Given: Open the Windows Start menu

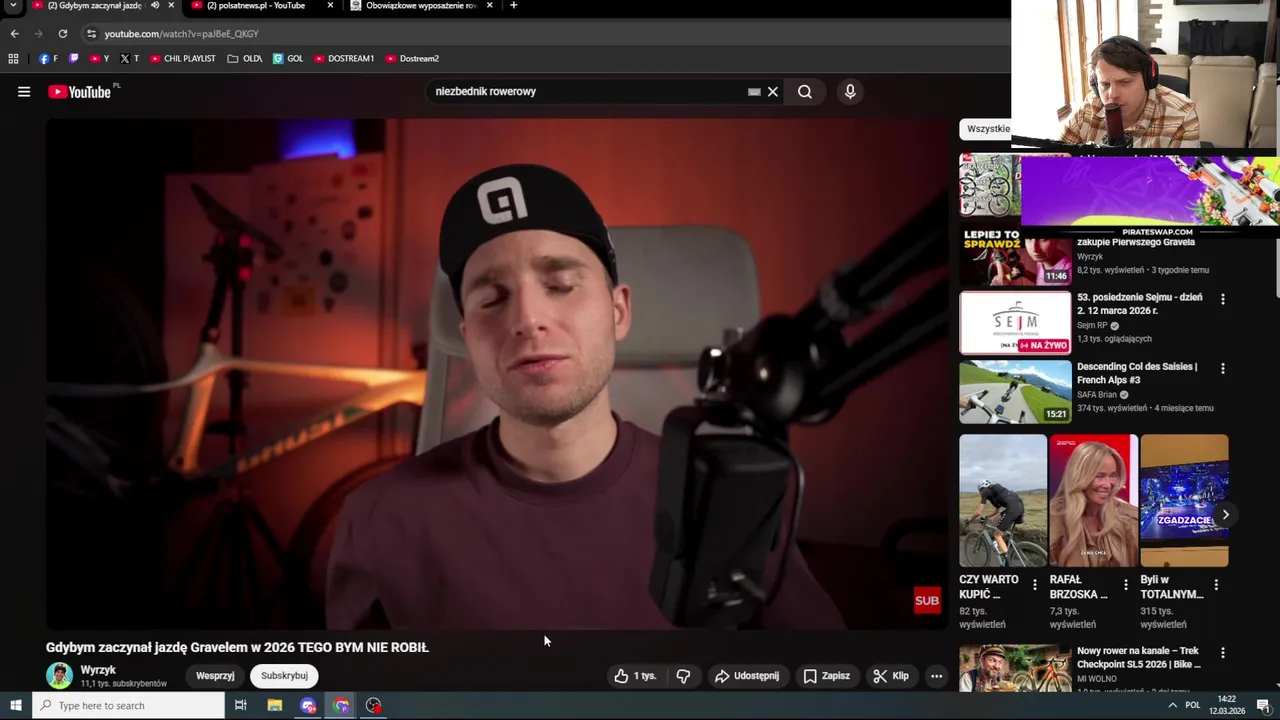Looking at the screenshot, I should pos(15,706).
